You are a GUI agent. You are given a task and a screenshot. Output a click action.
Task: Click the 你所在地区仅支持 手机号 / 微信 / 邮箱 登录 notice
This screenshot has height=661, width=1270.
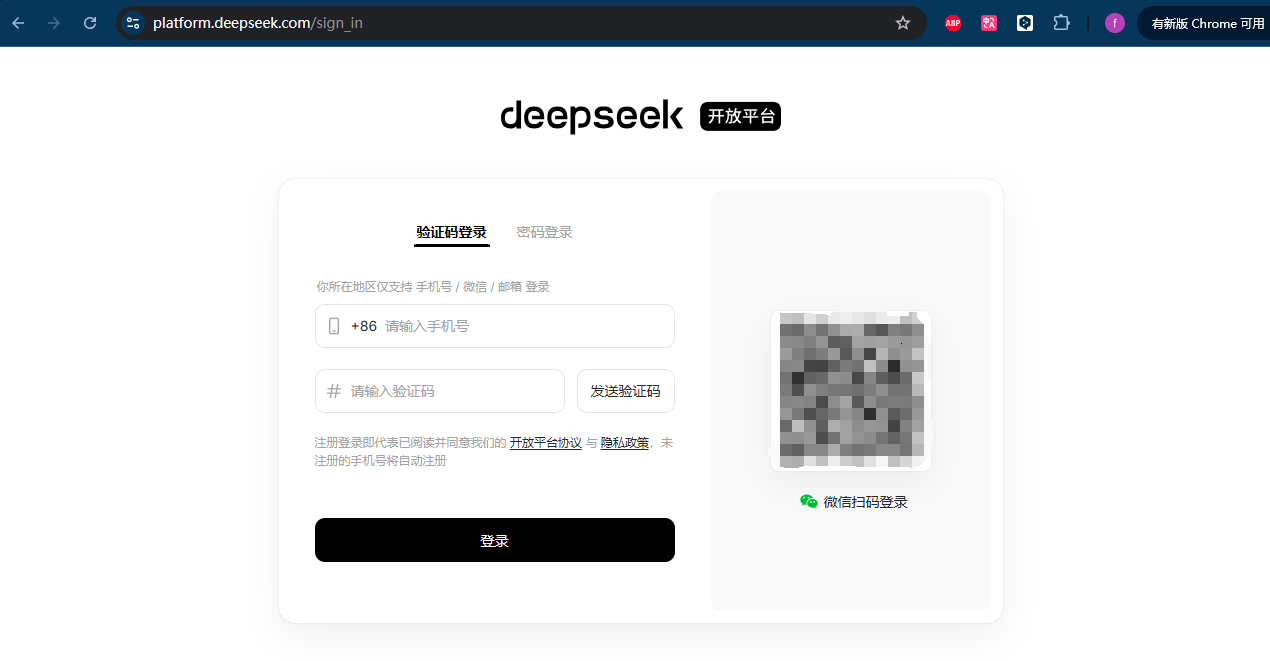[x=433, y=287]
